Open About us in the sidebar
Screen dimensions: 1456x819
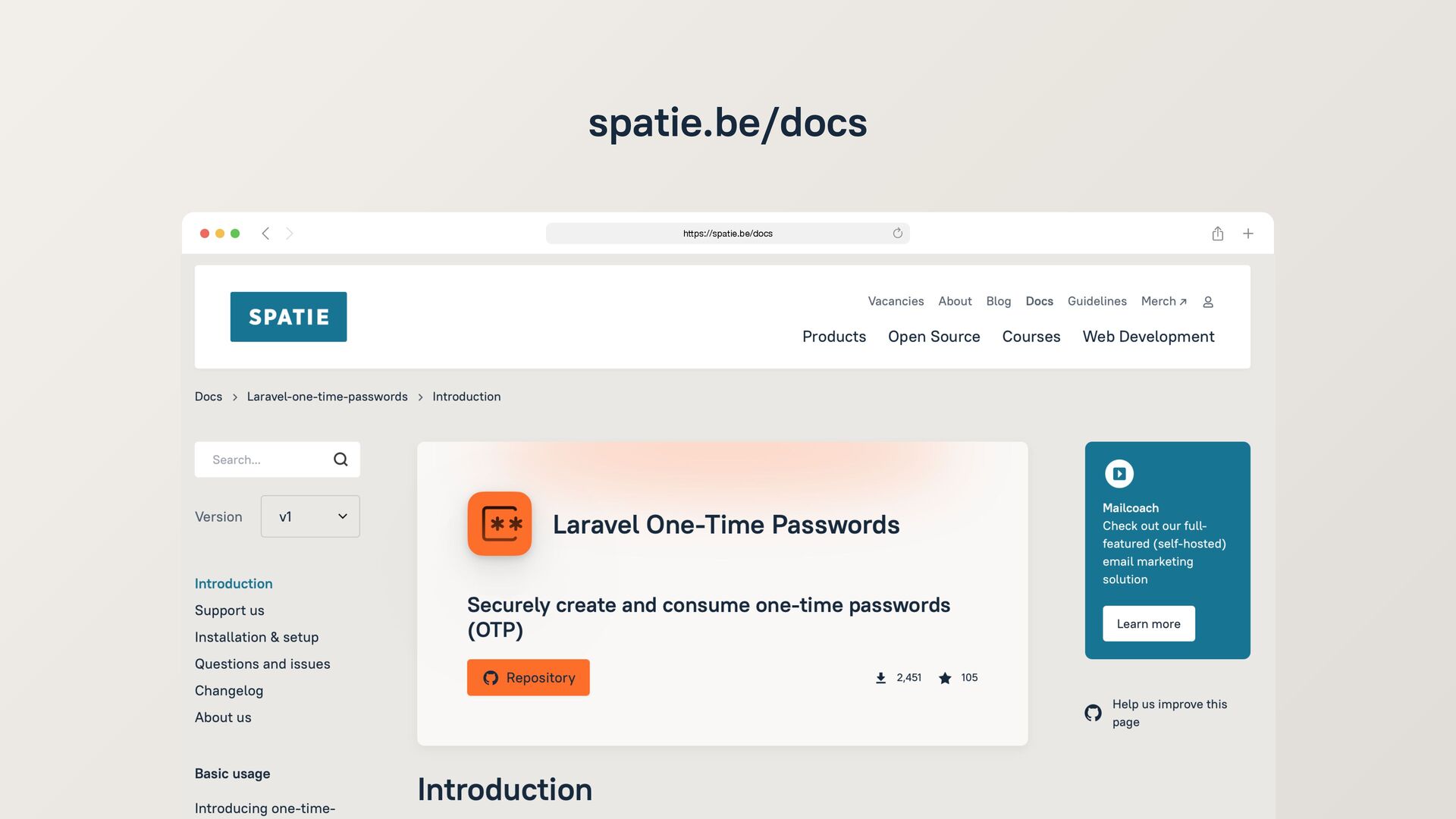(223, 717)
